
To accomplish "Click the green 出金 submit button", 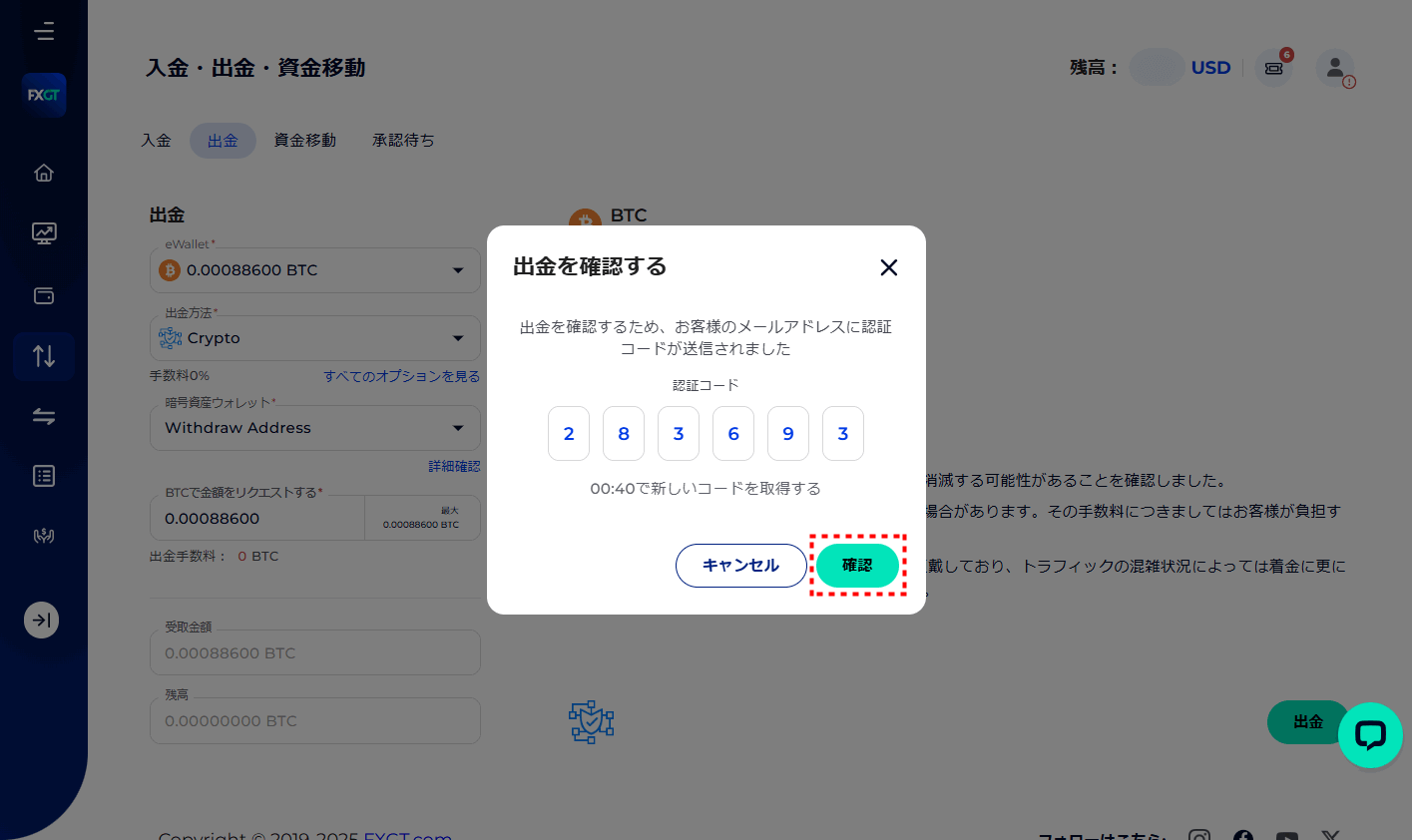I will click(x=1307, y=721).
